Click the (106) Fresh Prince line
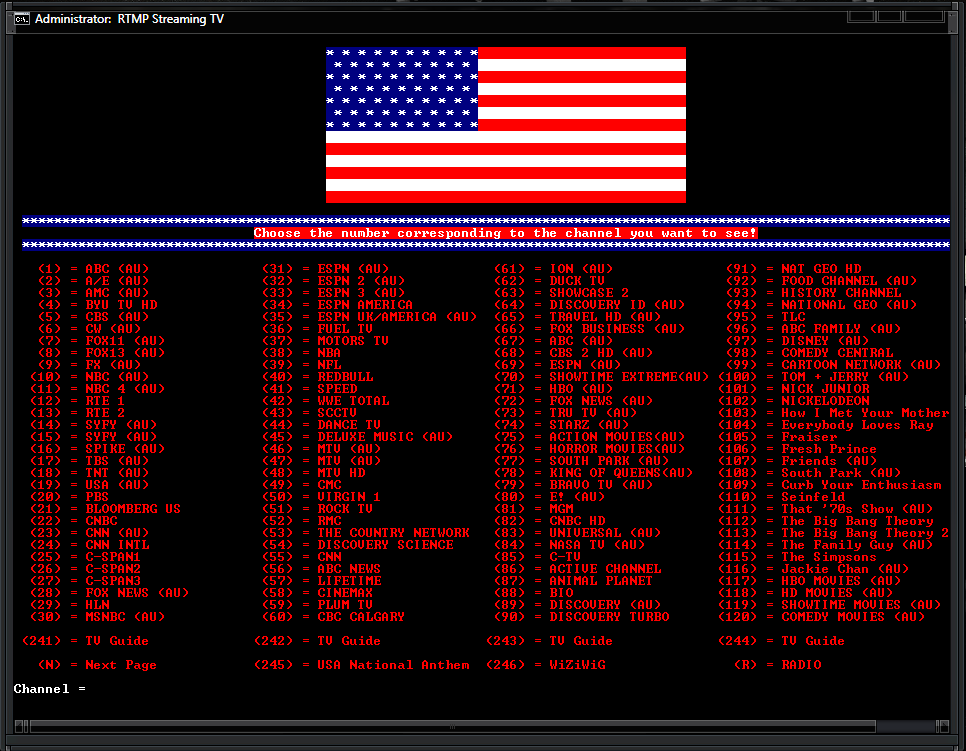This screenshot has height=751, width=966. (798, 449)
